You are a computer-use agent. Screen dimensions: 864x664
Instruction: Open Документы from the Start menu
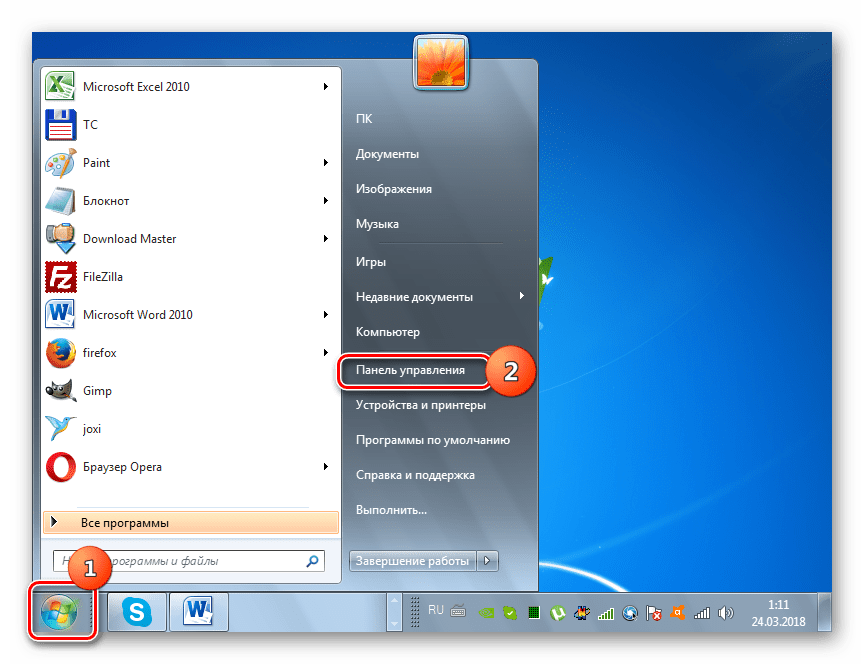tap(387, 154)
